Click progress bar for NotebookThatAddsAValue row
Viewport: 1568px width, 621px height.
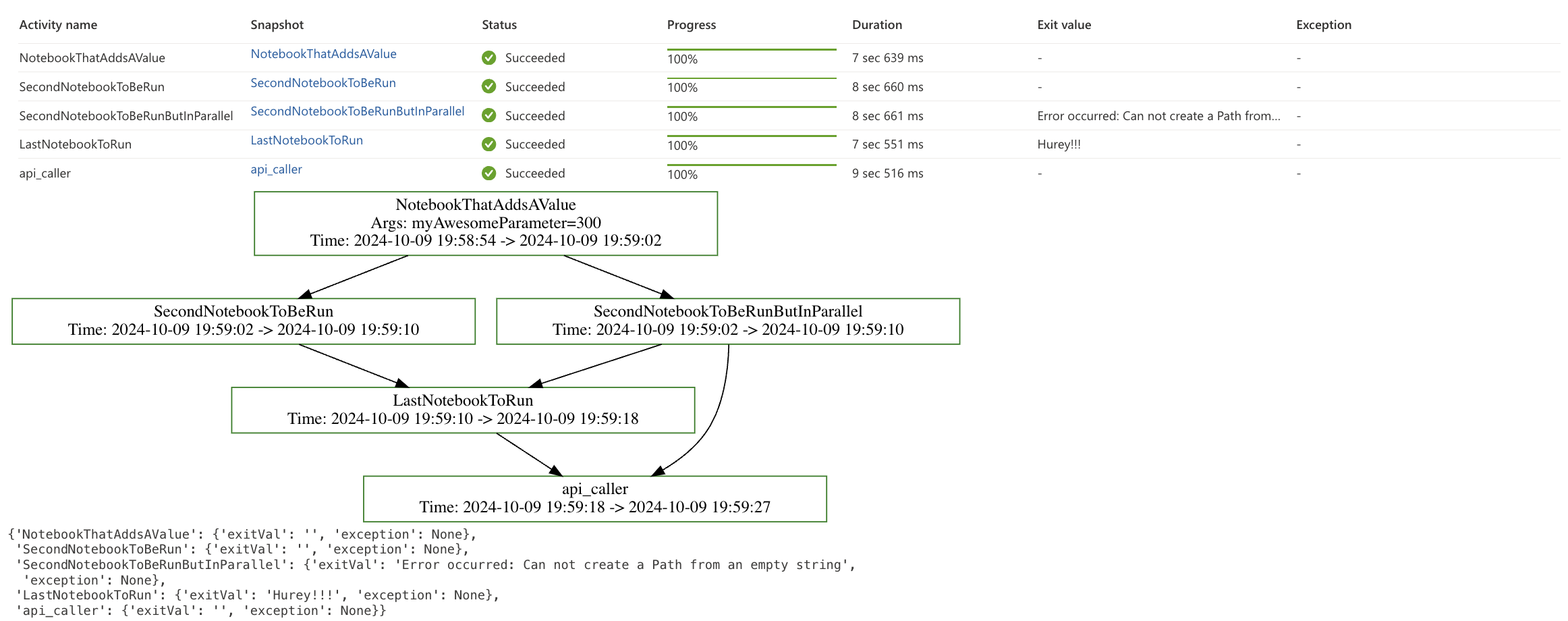751,50
